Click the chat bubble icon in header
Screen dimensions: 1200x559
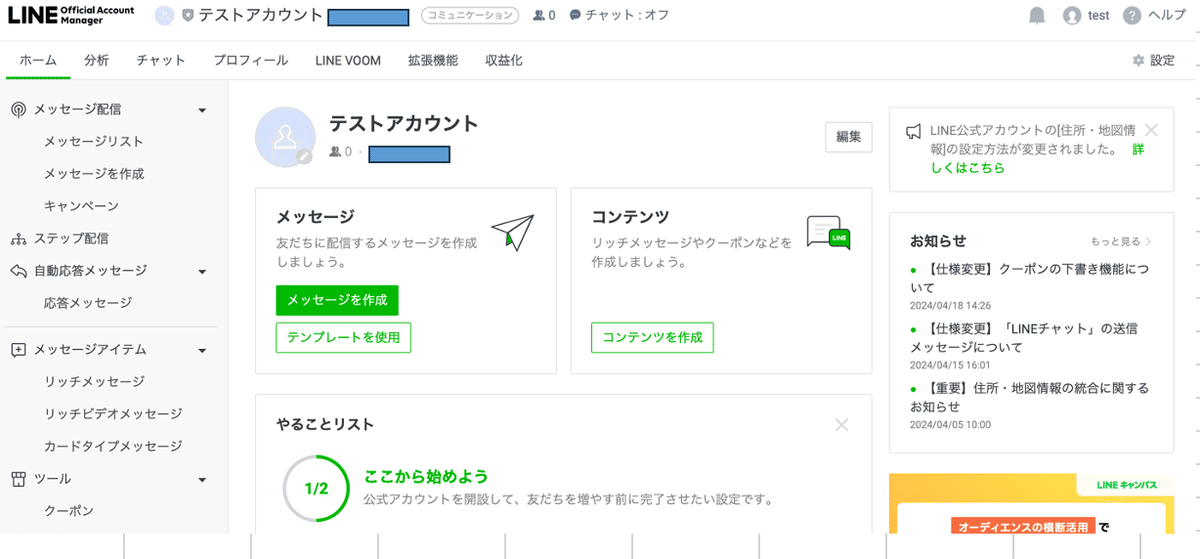[575, 15]
